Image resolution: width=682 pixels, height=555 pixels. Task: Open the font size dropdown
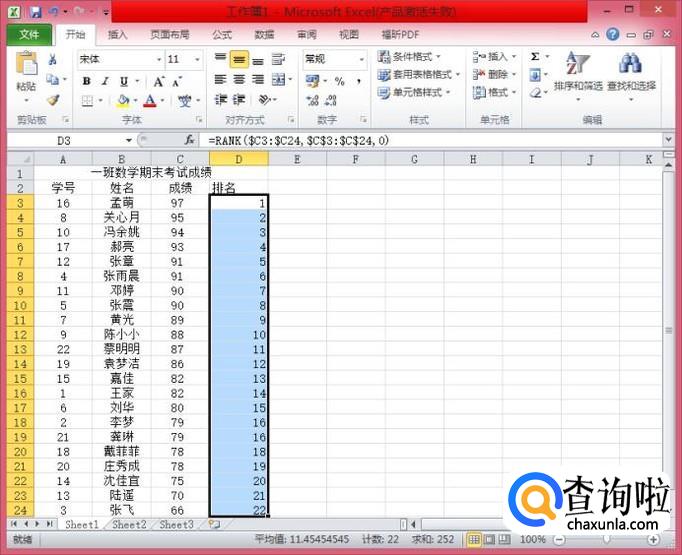197,60
